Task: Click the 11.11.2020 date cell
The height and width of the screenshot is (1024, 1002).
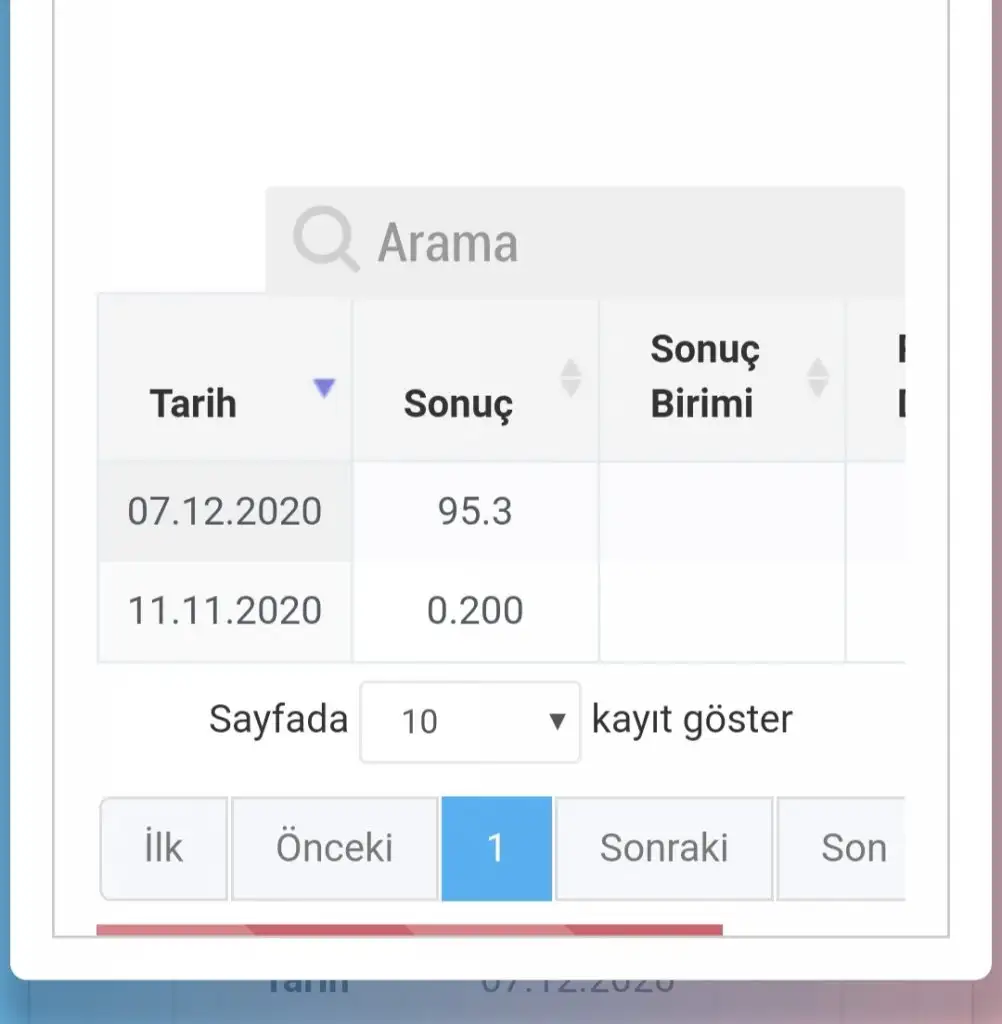Action: point(225,610)
